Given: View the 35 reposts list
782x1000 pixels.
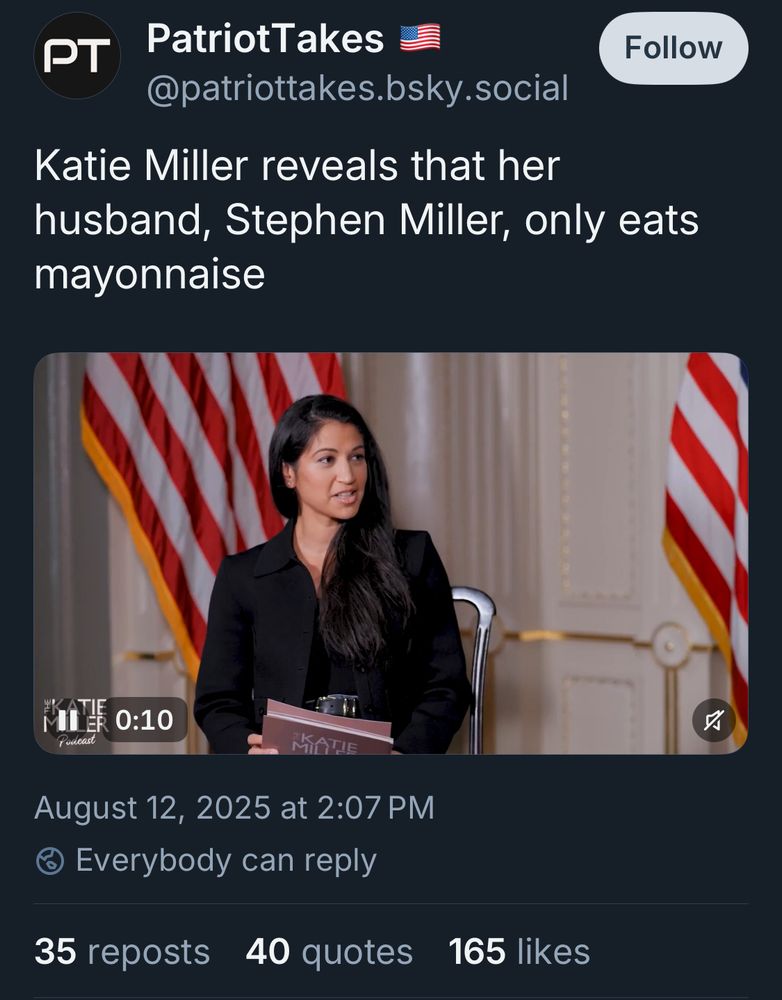Looking at the screenshot, I should 122,951.
